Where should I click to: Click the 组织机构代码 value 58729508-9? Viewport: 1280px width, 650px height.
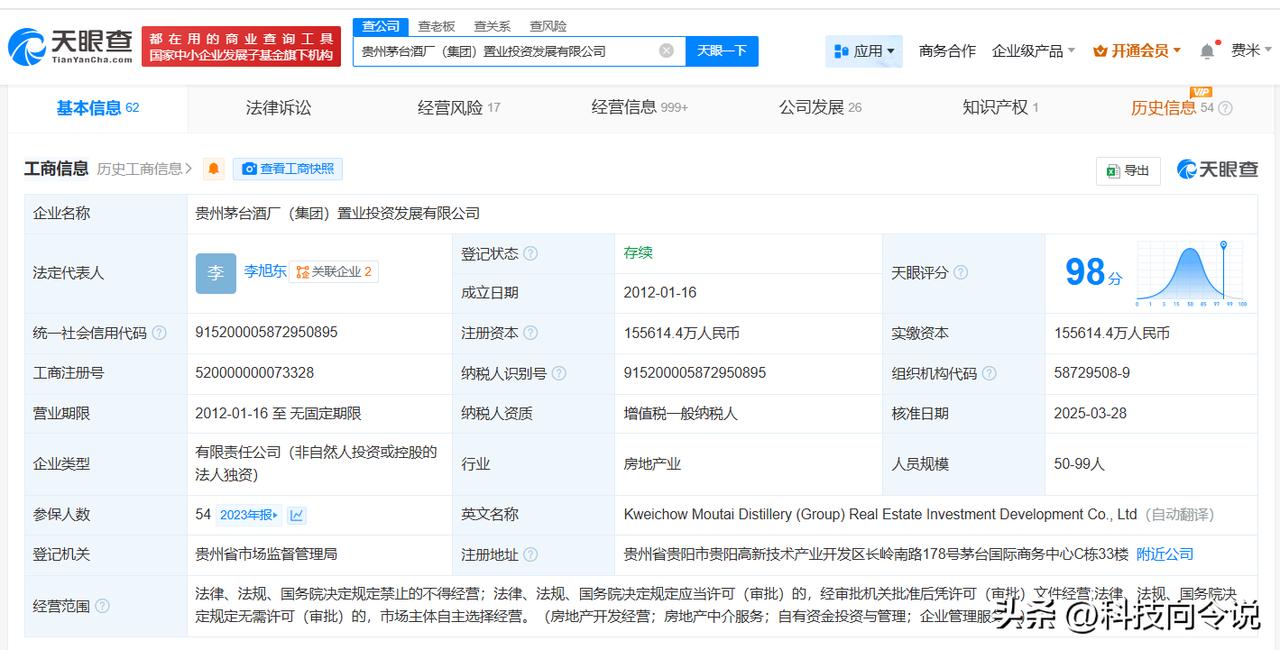[1092, 372]
